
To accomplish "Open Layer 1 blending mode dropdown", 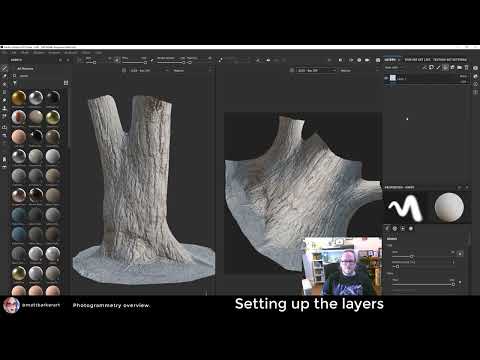I will click(463, 76).
